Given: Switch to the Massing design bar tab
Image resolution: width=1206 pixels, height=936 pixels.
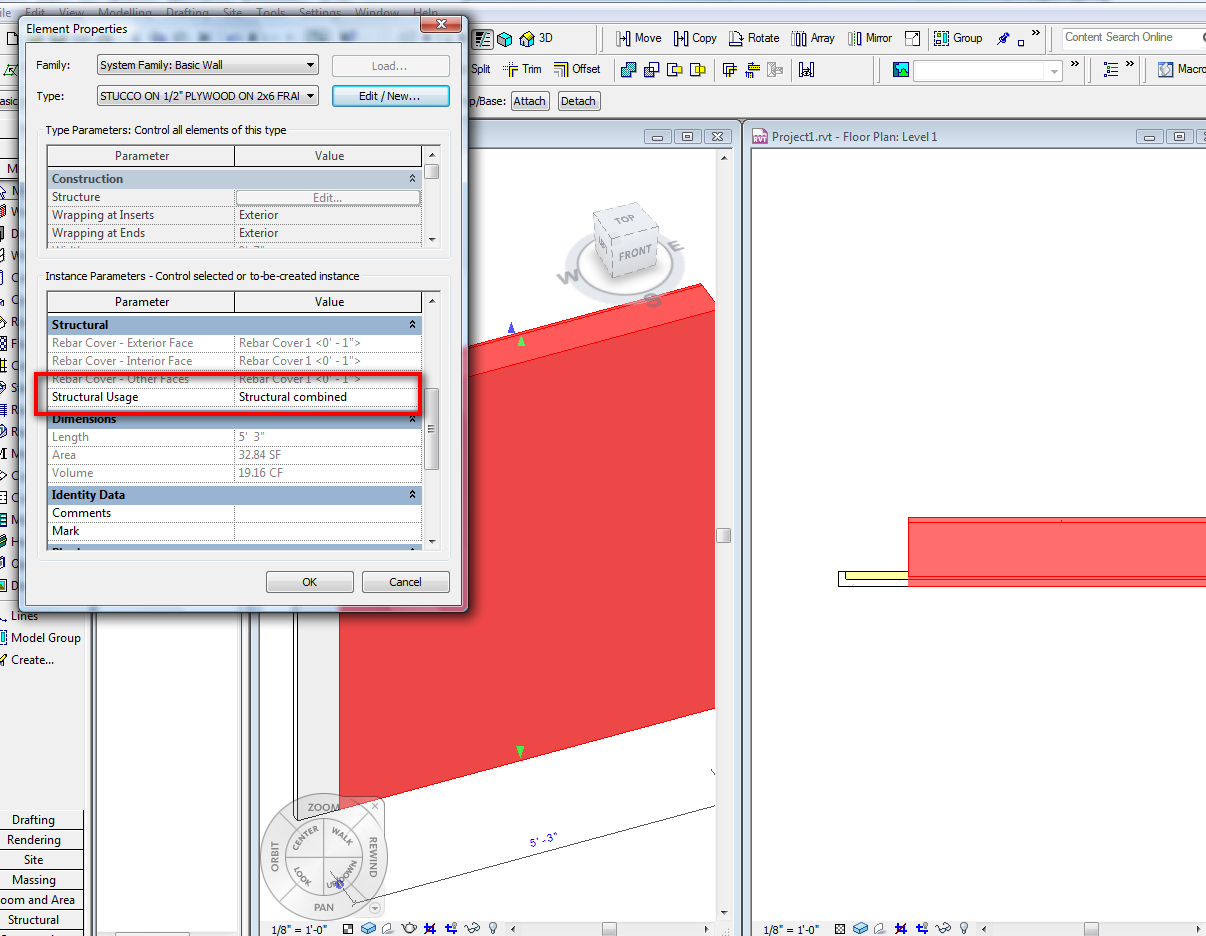Looking at the screenshot, I should pyautogui.click(x=34, y=880).
